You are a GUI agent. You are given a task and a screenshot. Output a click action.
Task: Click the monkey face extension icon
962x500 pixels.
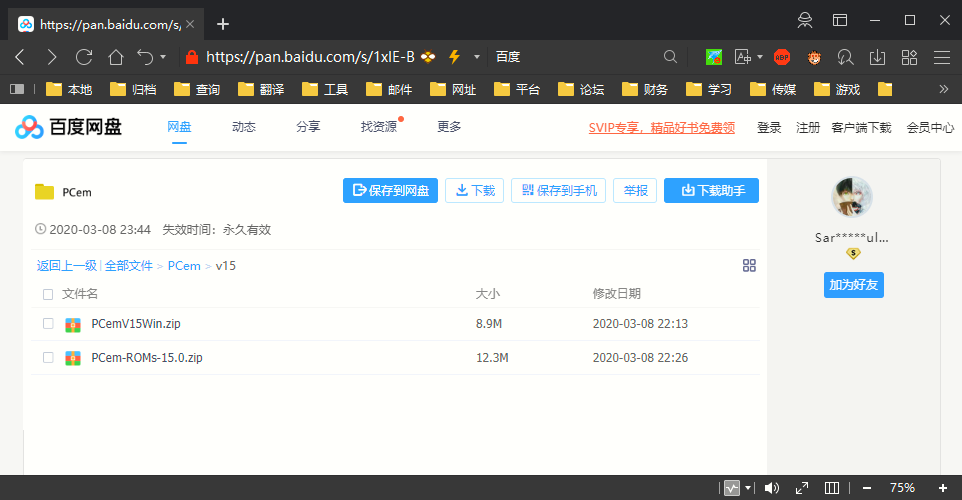tap(814, 57)
